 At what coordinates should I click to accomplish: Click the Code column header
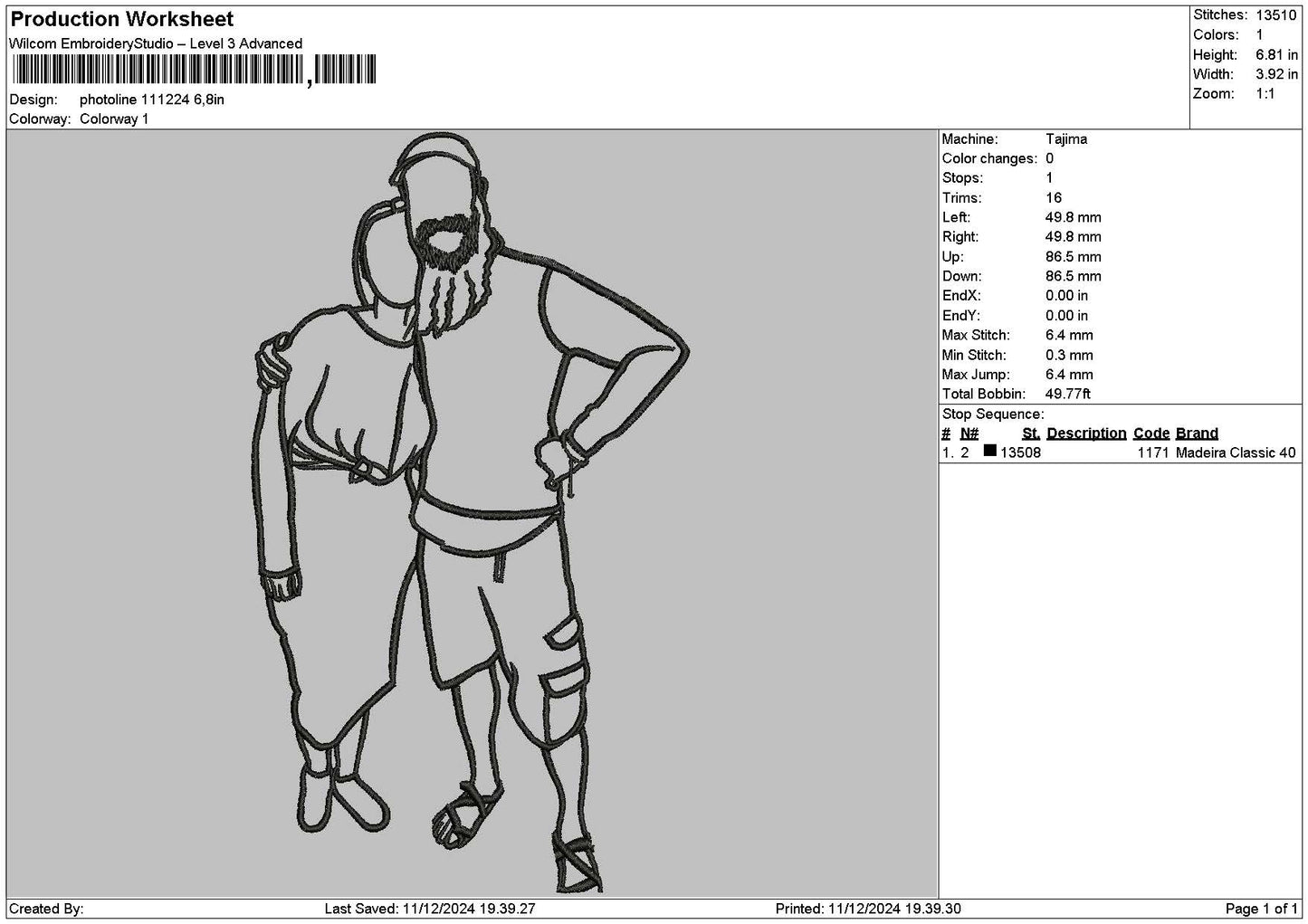(x=1151, y=433)
